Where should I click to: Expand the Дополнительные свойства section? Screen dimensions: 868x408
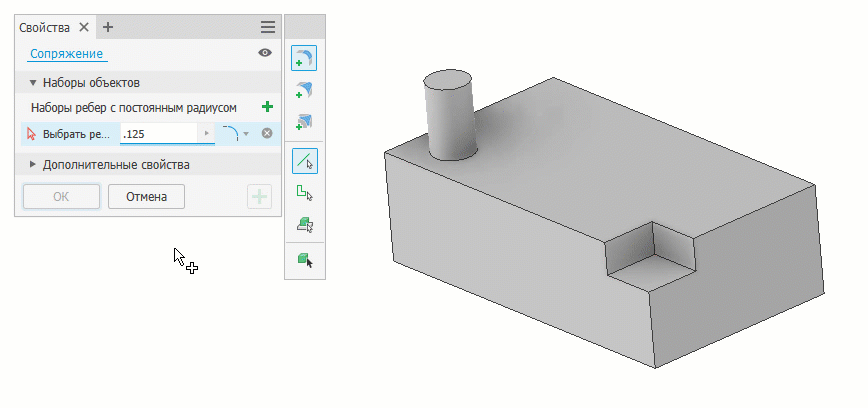33,164
